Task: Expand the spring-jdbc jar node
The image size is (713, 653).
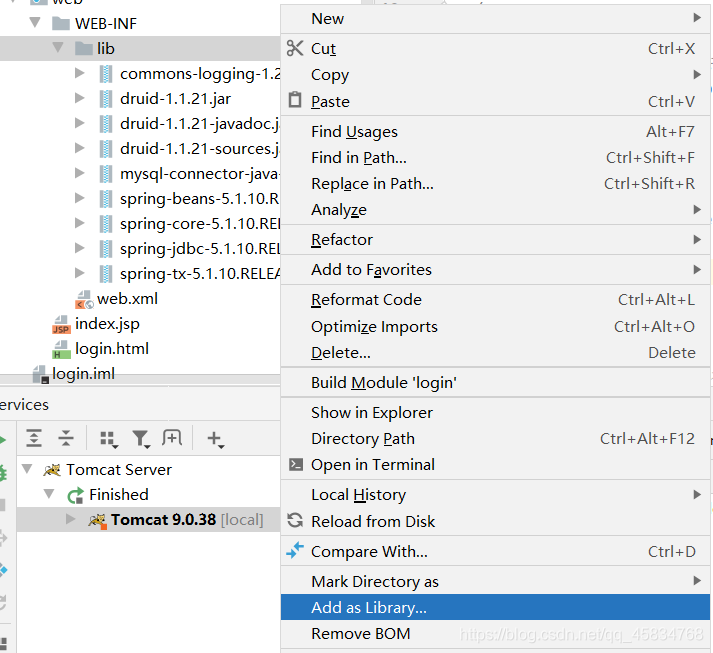Action: (80, 248)
